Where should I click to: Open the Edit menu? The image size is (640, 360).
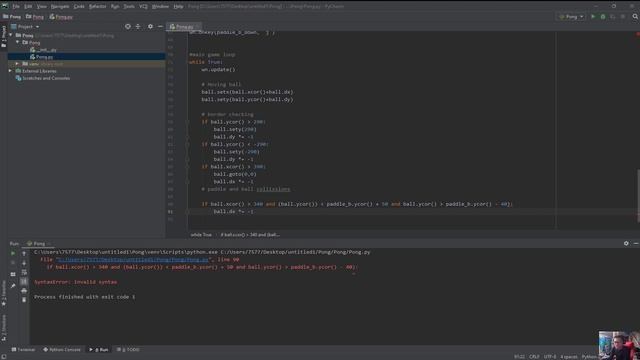(28, 7)
